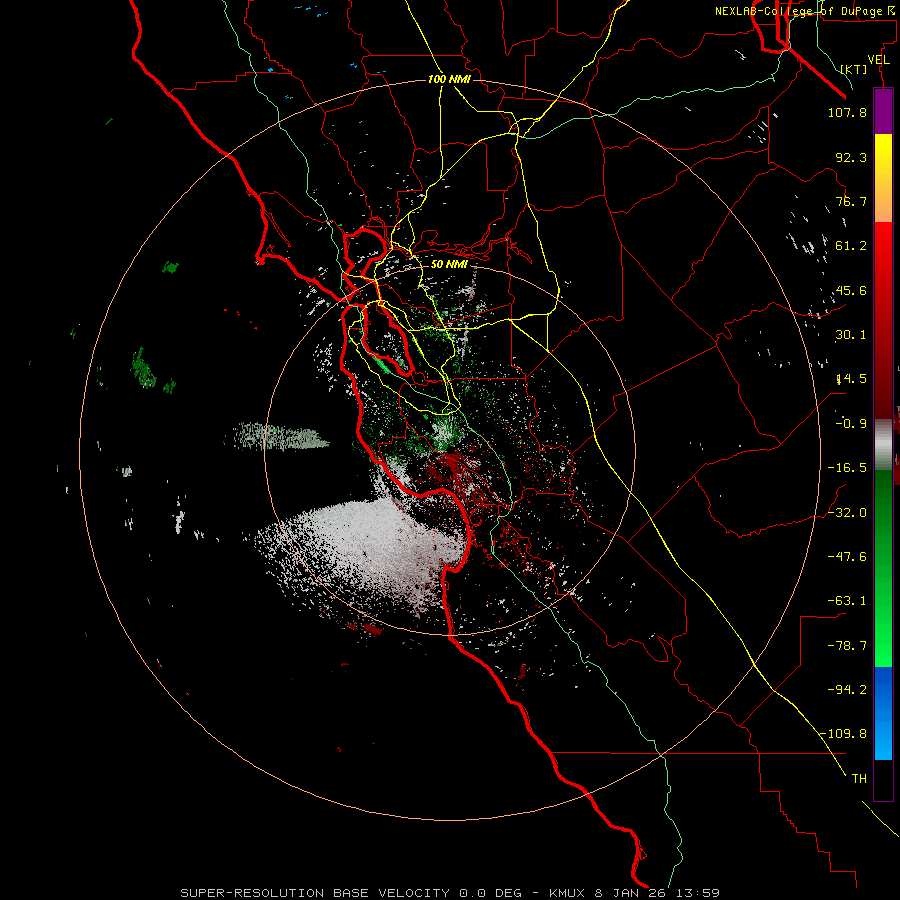Image resolution: width=900 pixels, height=900 pixels.
Task: Click the 76.7 legend value
Action: (851, 201)
